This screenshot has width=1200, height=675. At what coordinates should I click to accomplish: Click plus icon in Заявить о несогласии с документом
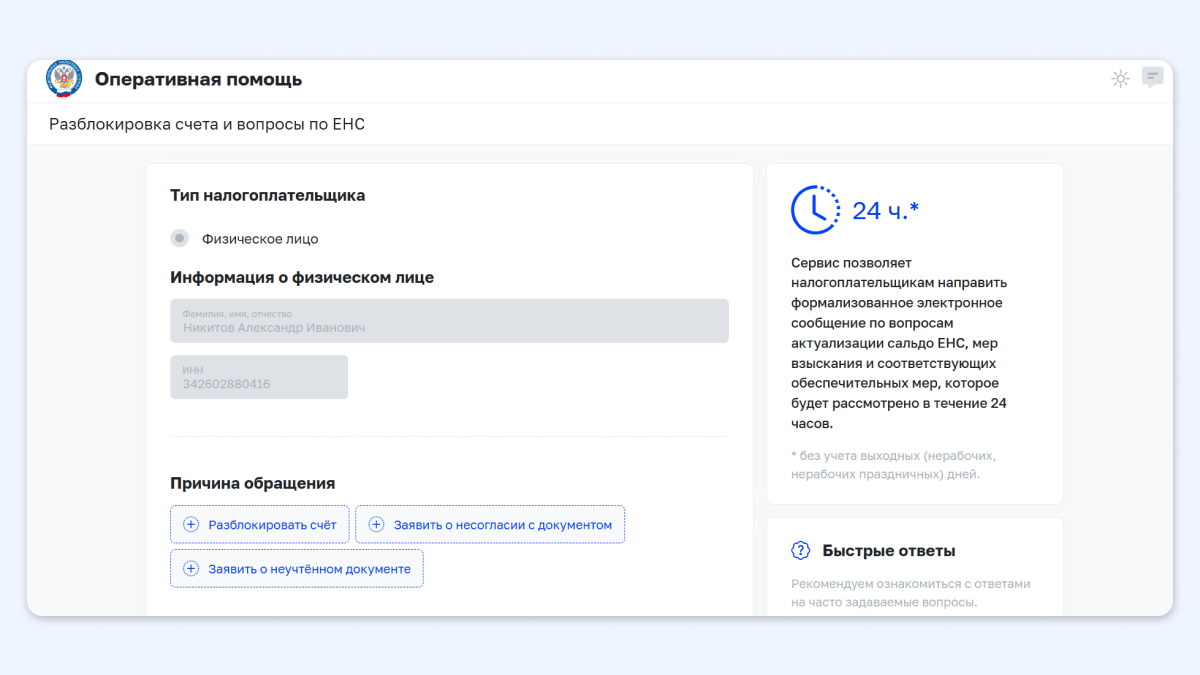[x=376, y=525]
